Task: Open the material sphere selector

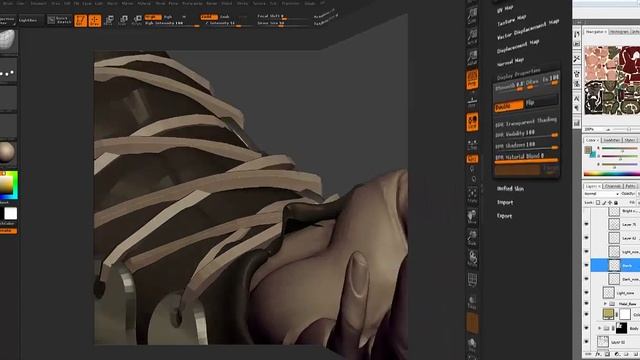Action: (8, 152)
